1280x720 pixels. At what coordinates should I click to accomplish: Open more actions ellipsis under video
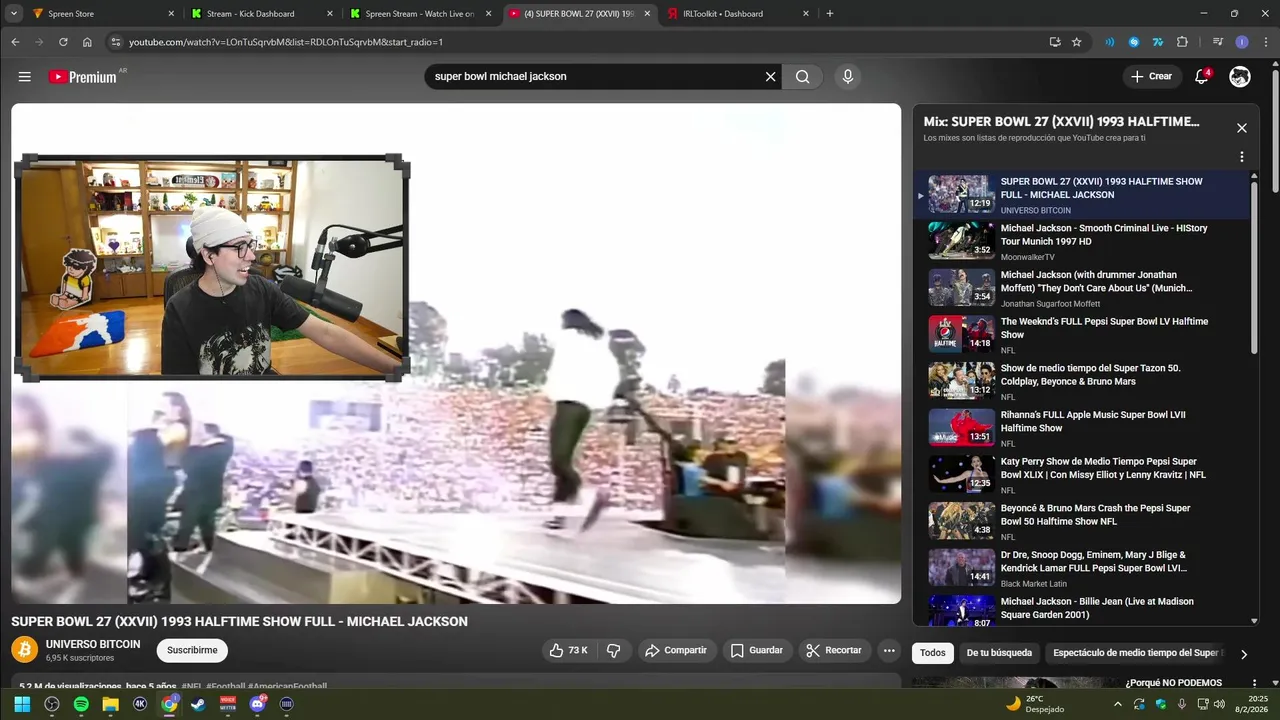(888, 650)
